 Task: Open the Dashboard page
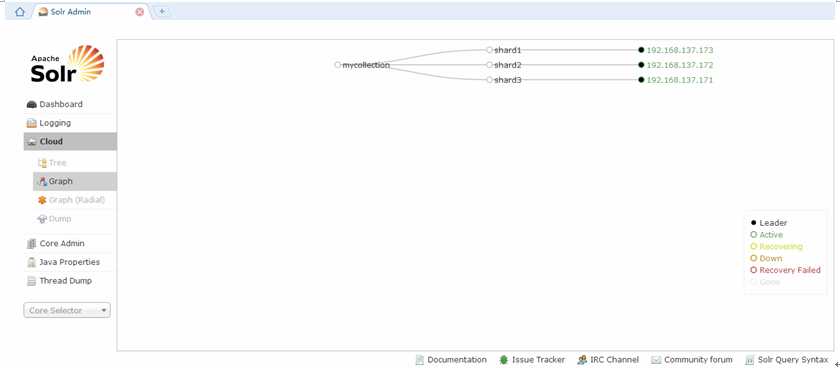61,104
